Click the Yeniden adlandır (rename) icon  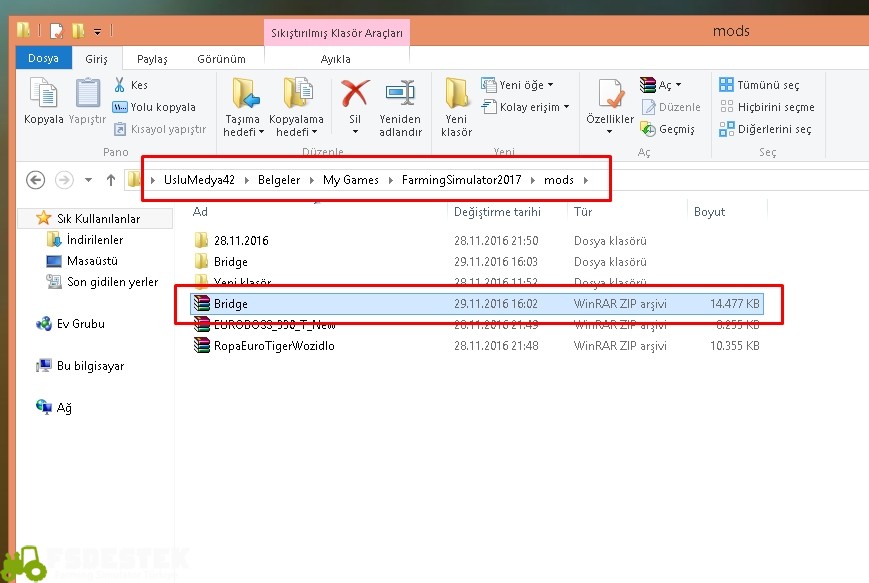(399, 96)
